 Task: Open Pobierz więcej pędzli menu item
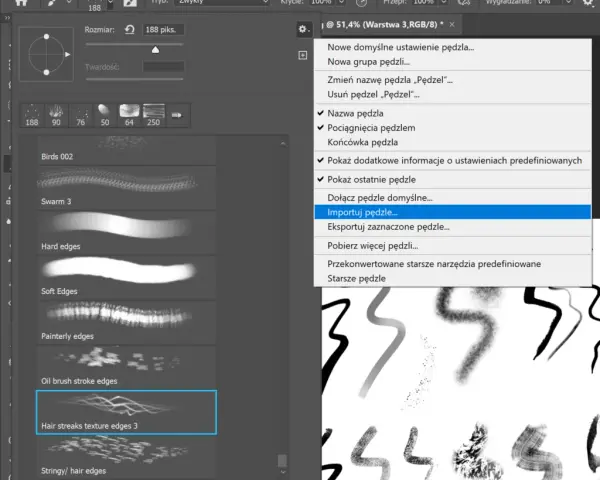[x=453, y=246]
